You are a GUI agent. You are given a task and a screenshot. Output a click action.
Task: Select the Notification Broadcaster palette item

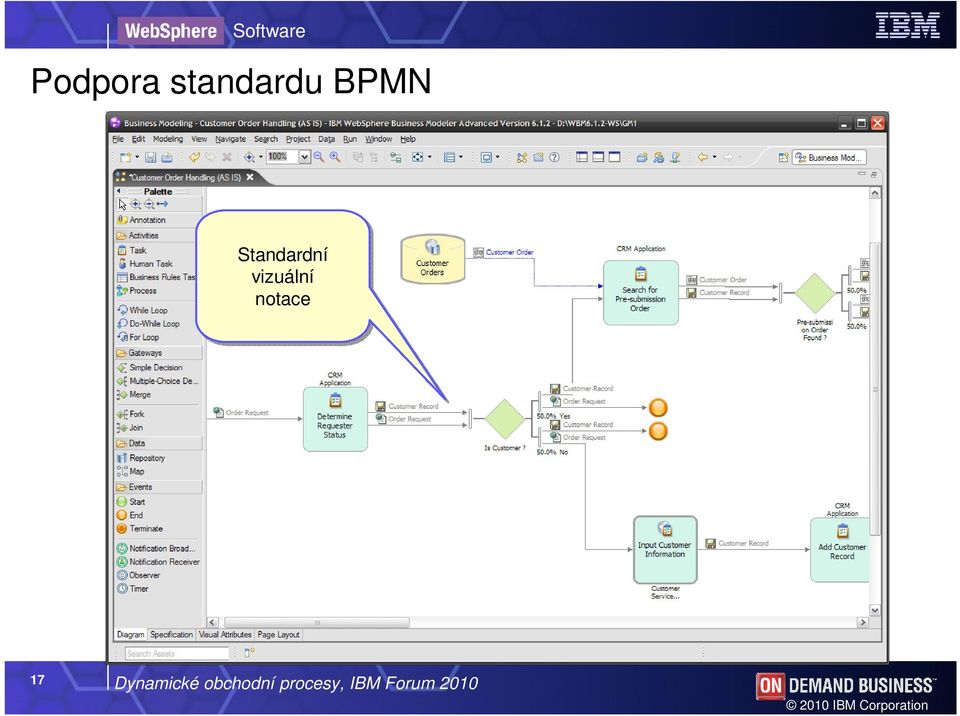(156, 549)
